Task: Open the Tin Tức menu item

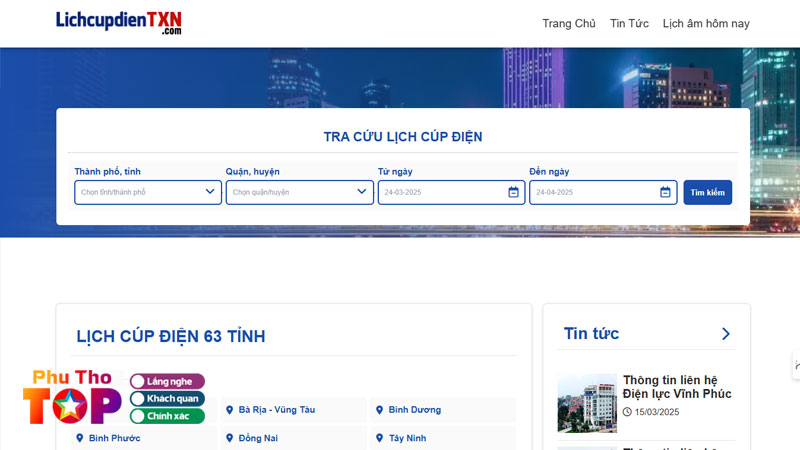Action: point(629,23)
